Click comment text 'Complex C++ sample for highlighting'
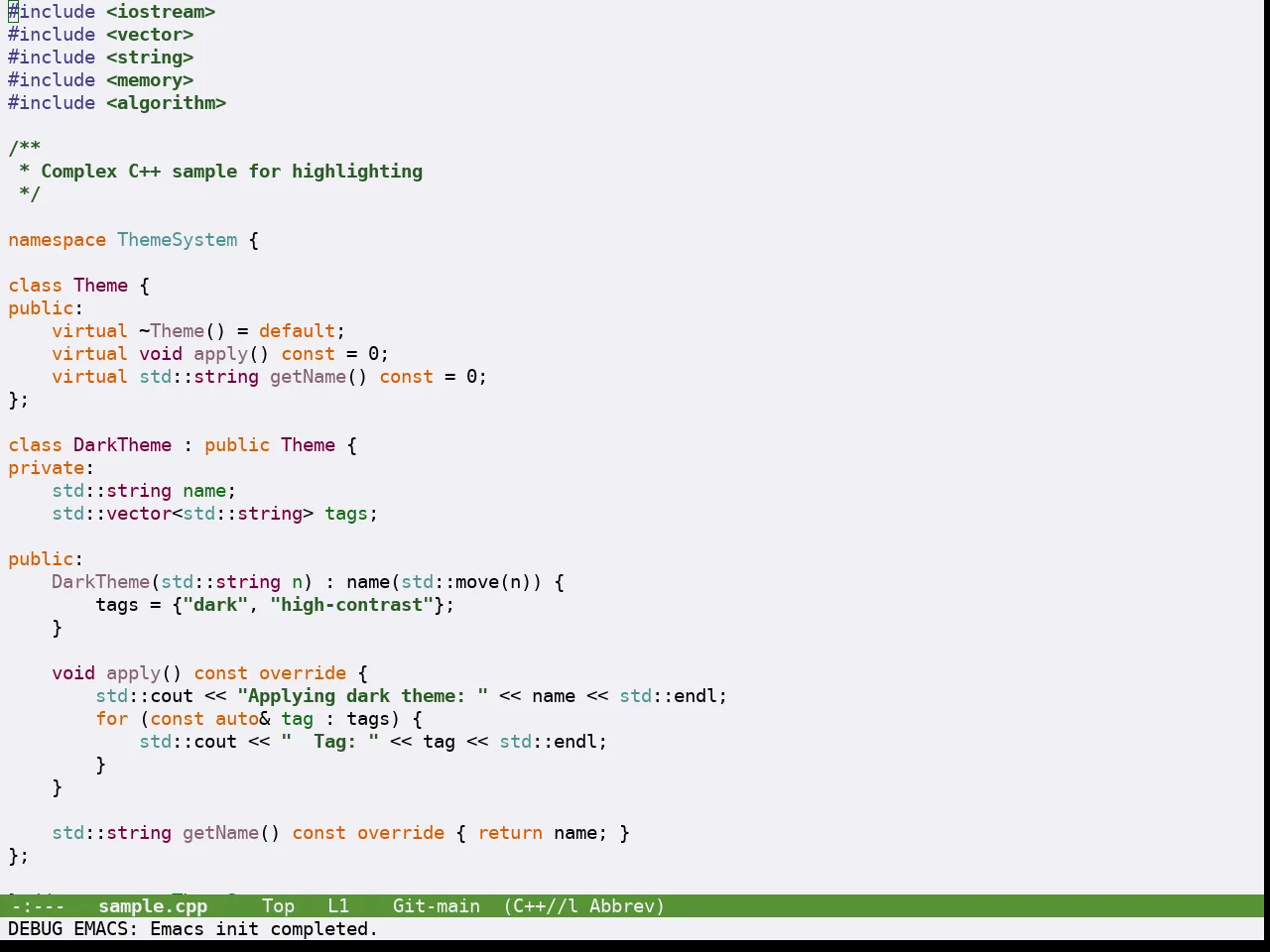 click(x=231, y=172)
